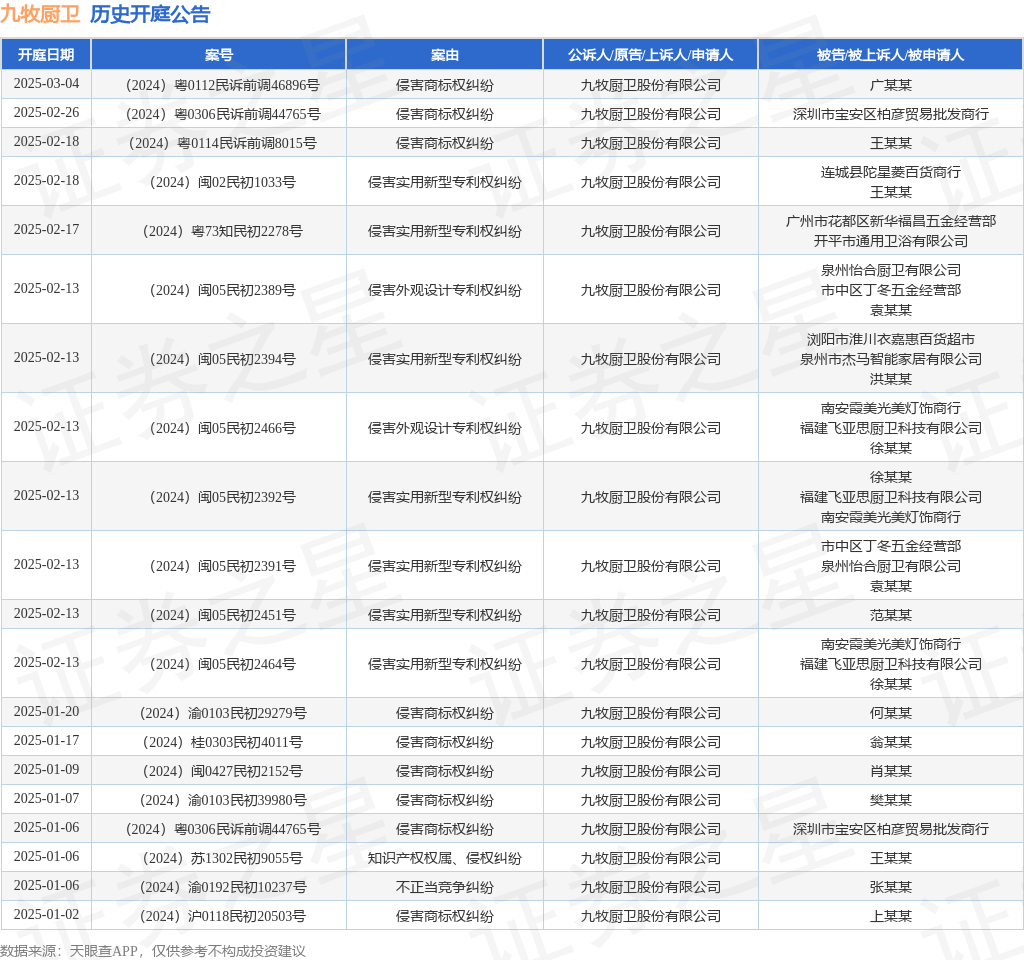The image size is (1024, 960).
Task: Click defendant 广州市花都区新华福昌五金经营部
Action: 891,221
